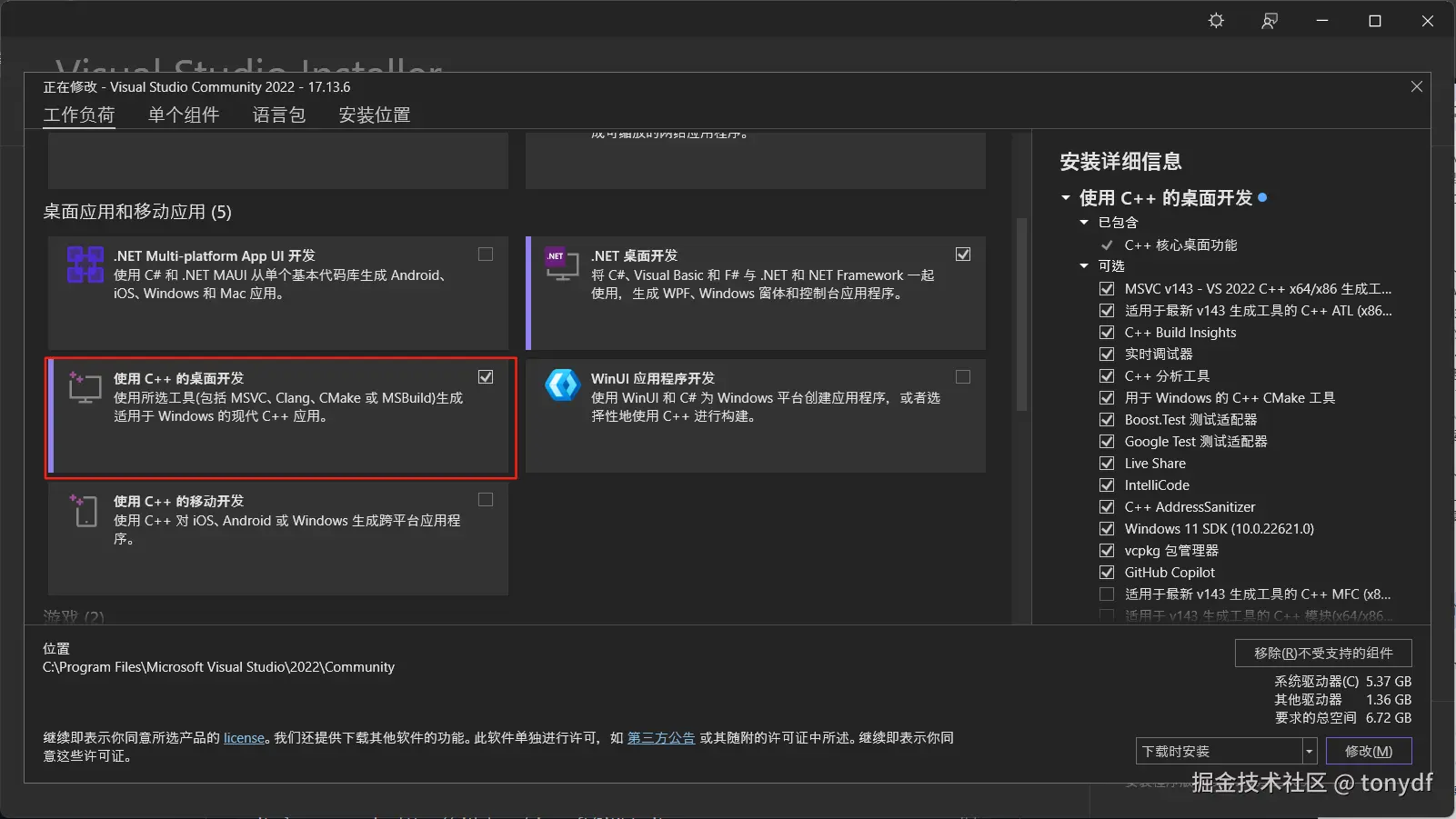The height and width of the screenshot is (819, 1456).
Task: Click the .NET Multi-platform App UI workload icon
Action: 85,265
